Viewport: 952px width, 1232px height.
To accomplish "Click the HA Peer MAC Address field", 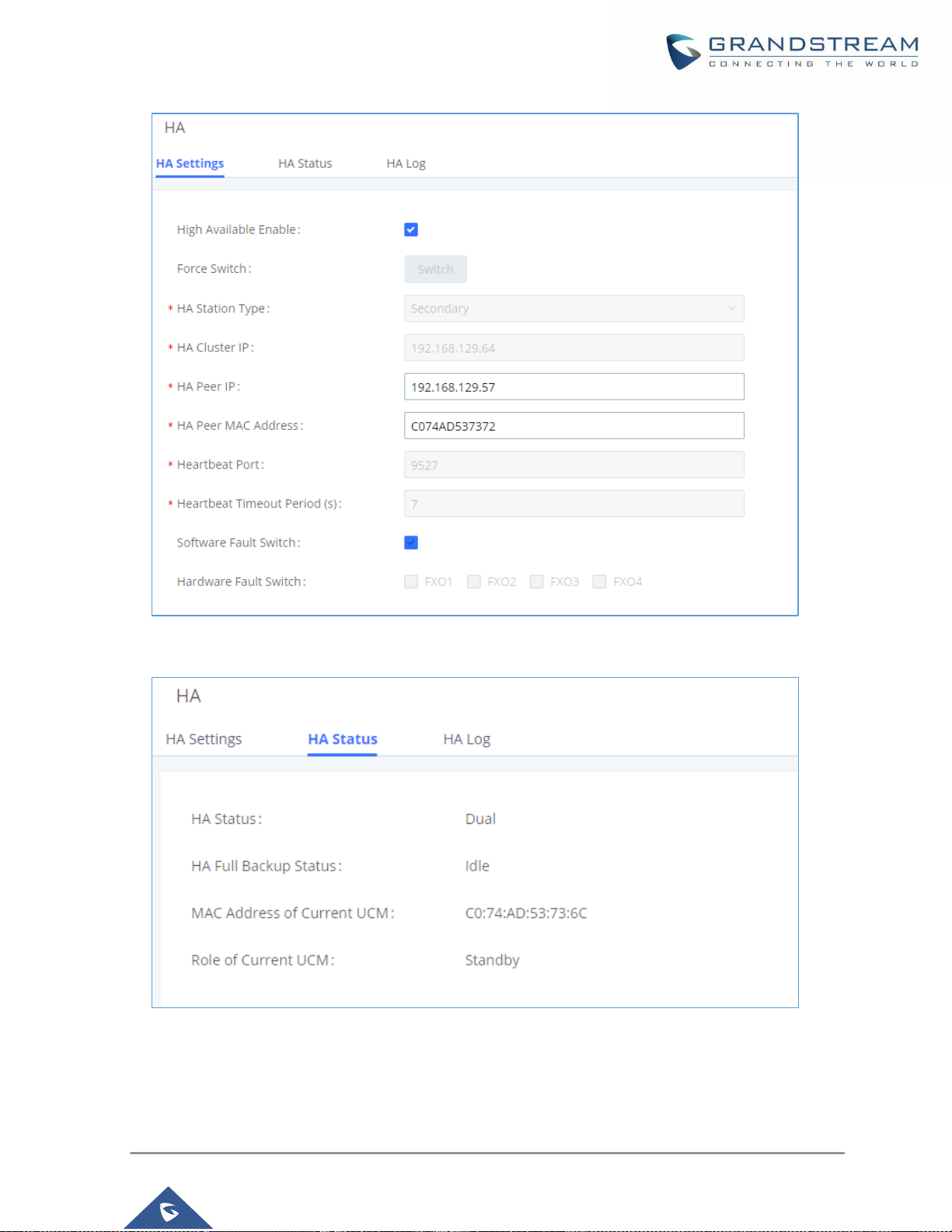I will [x=574, y=426].
